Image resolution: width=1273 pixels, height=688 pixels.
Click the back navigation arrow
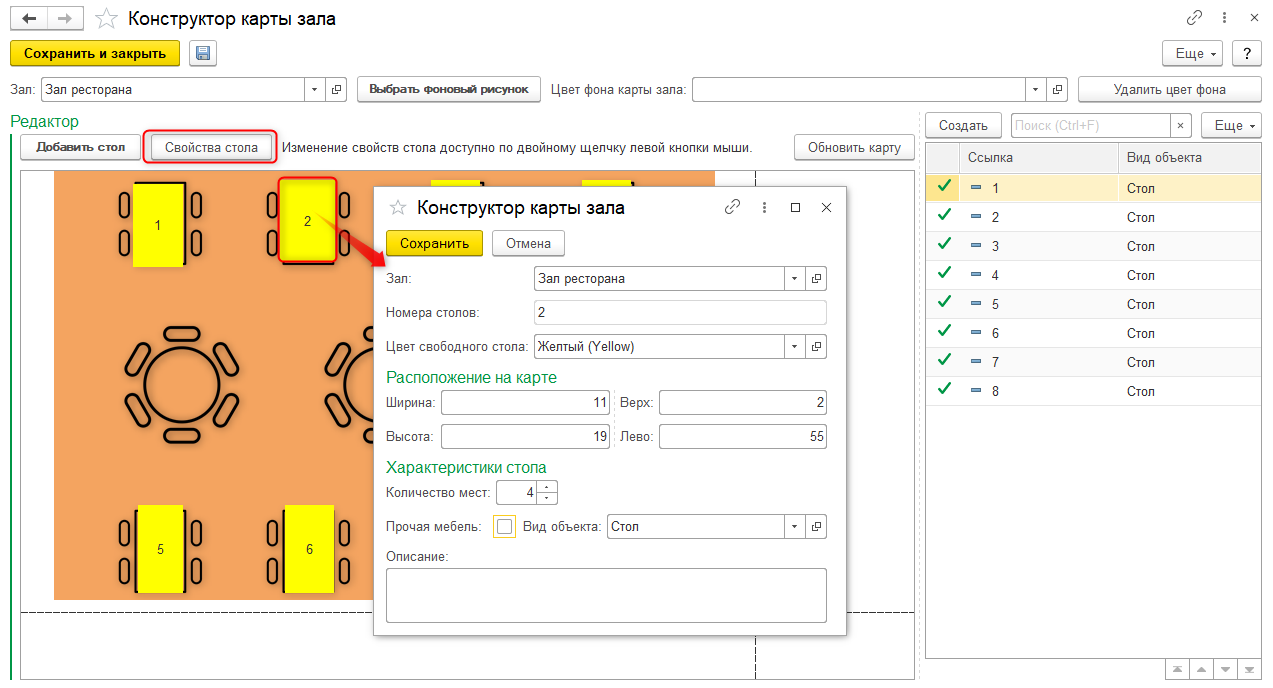coord(30,19)
